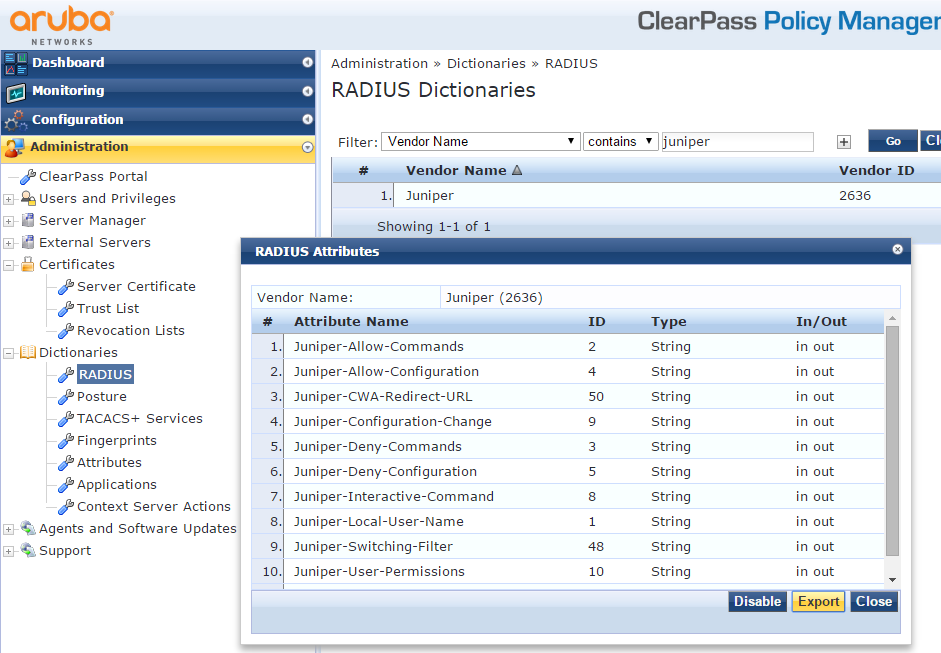Click the Configuration gears icon
Screen dimensions: 941x653
[x=16, y=121]
